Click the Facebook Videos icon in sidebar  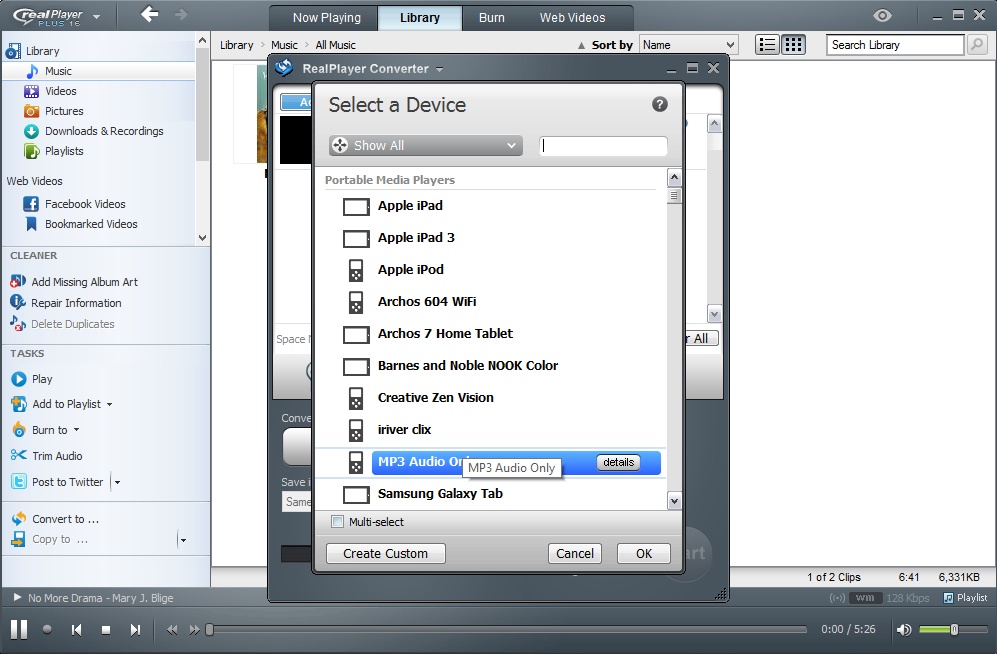click(x=31, y=204)
